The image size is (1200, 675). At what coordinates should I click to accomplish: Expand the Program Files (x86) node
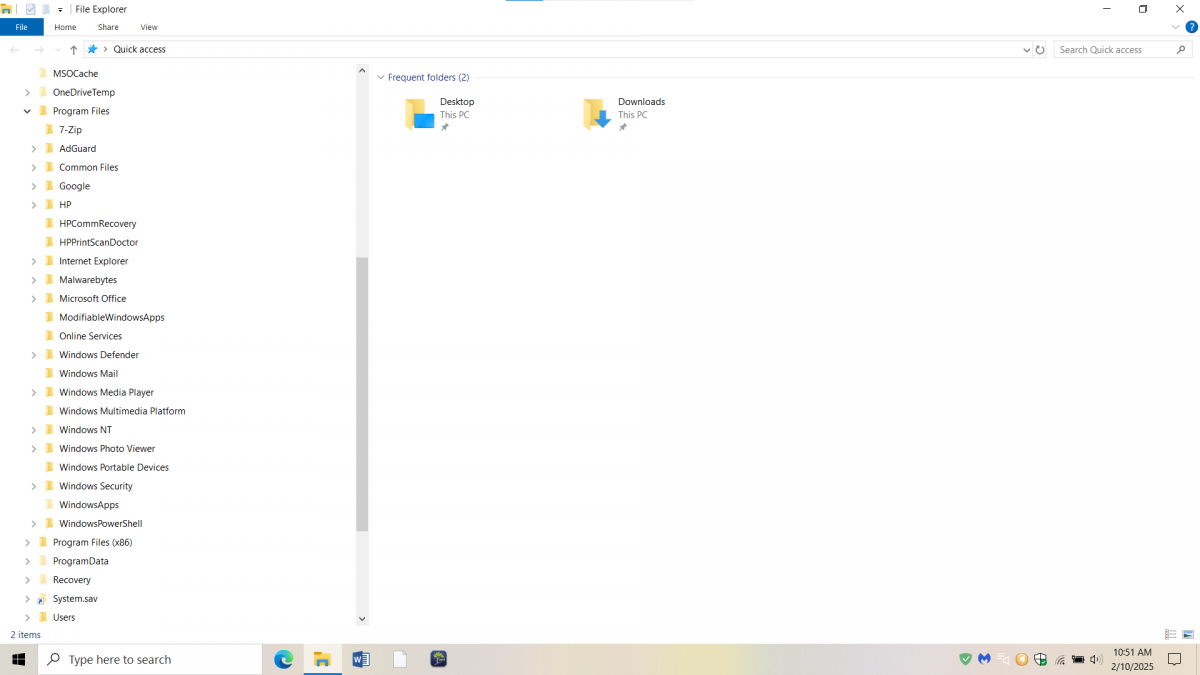pos(27,542)
